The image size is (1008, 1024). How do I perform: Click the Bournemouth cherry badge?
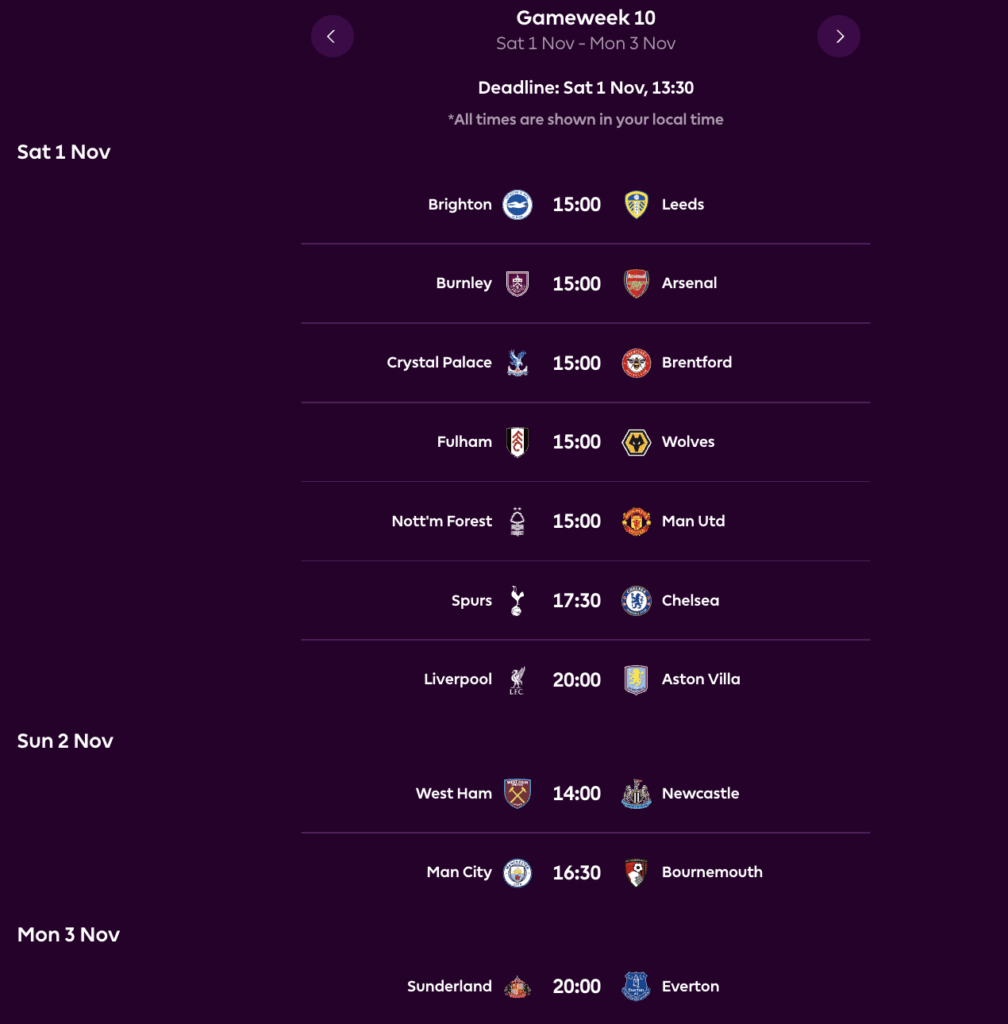coord(637,872)
